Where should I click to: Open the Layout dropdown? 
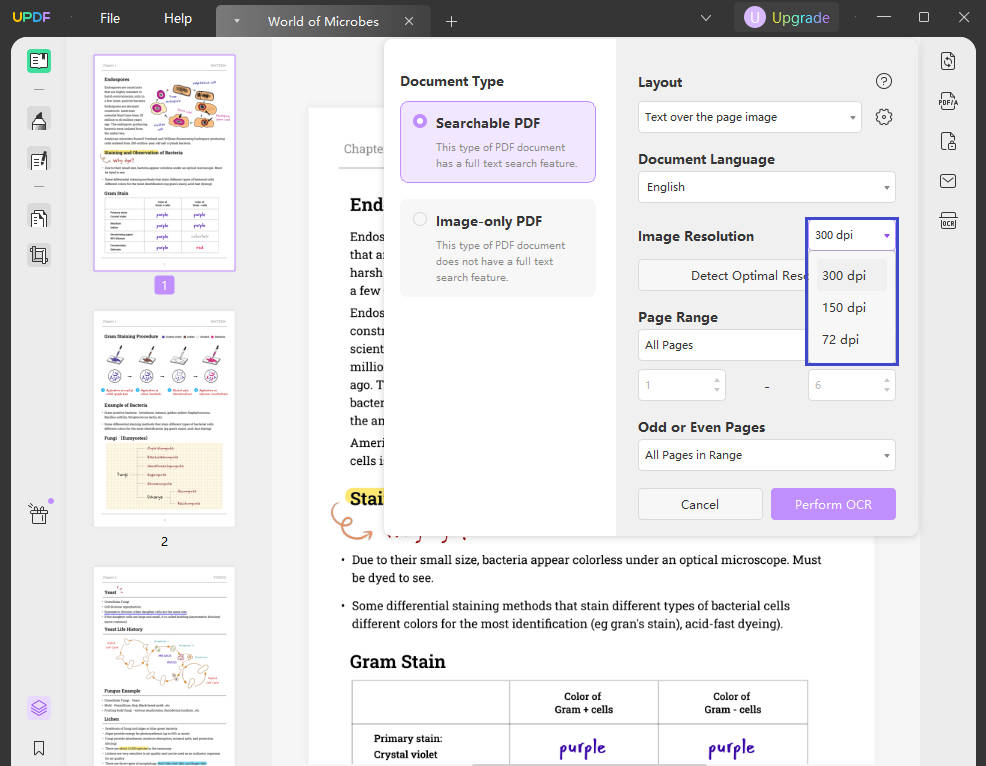tap(748, 116)
